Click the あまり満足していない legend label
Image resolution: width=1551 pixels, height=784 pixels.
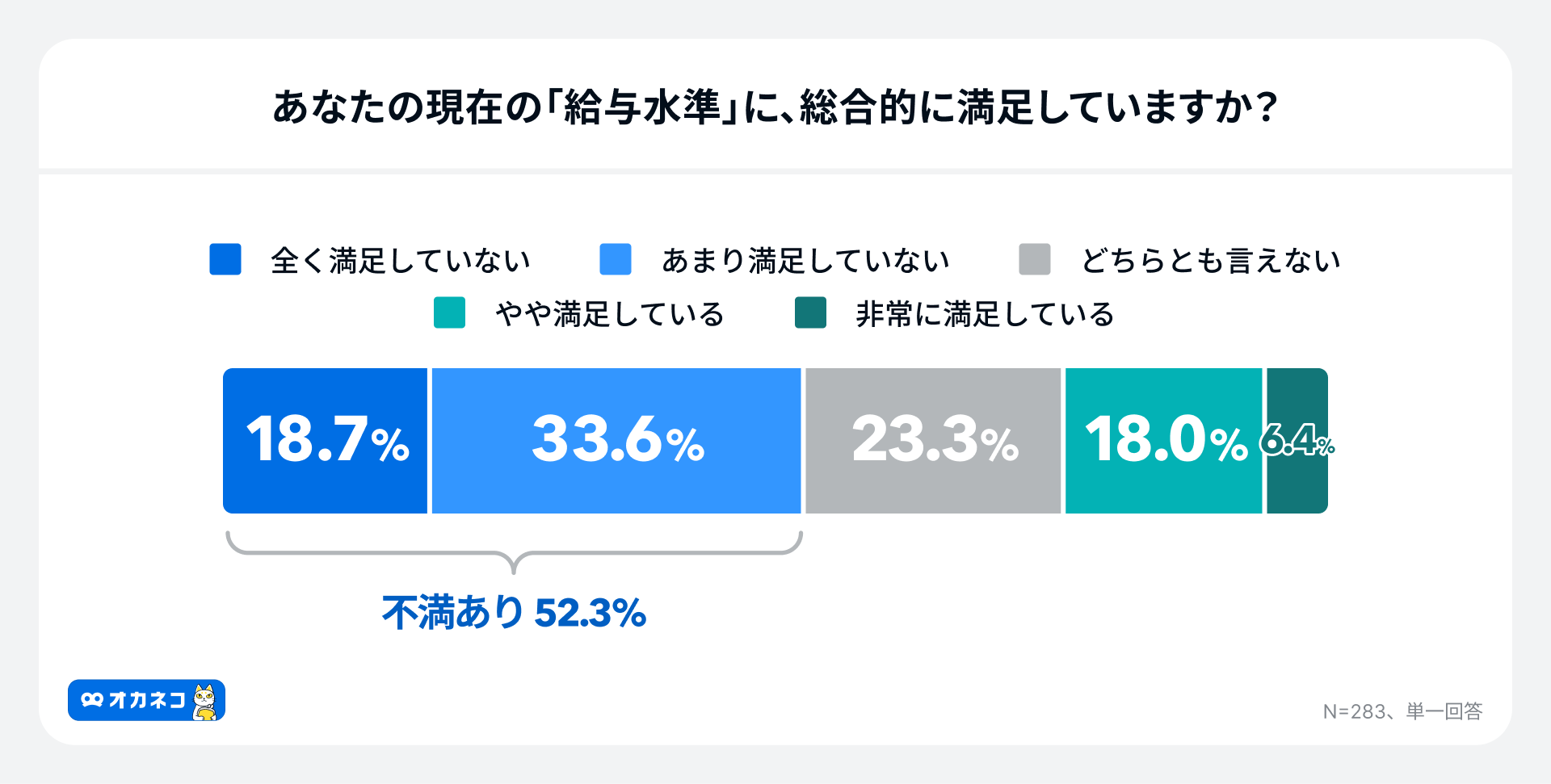click(x=805, y=261)
